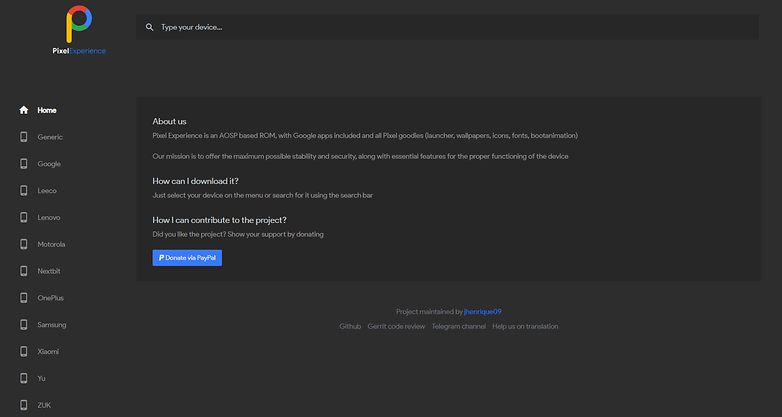Open the Leeco devices menu
This screenshot has height=417, width=782.
tap(47, 191)
